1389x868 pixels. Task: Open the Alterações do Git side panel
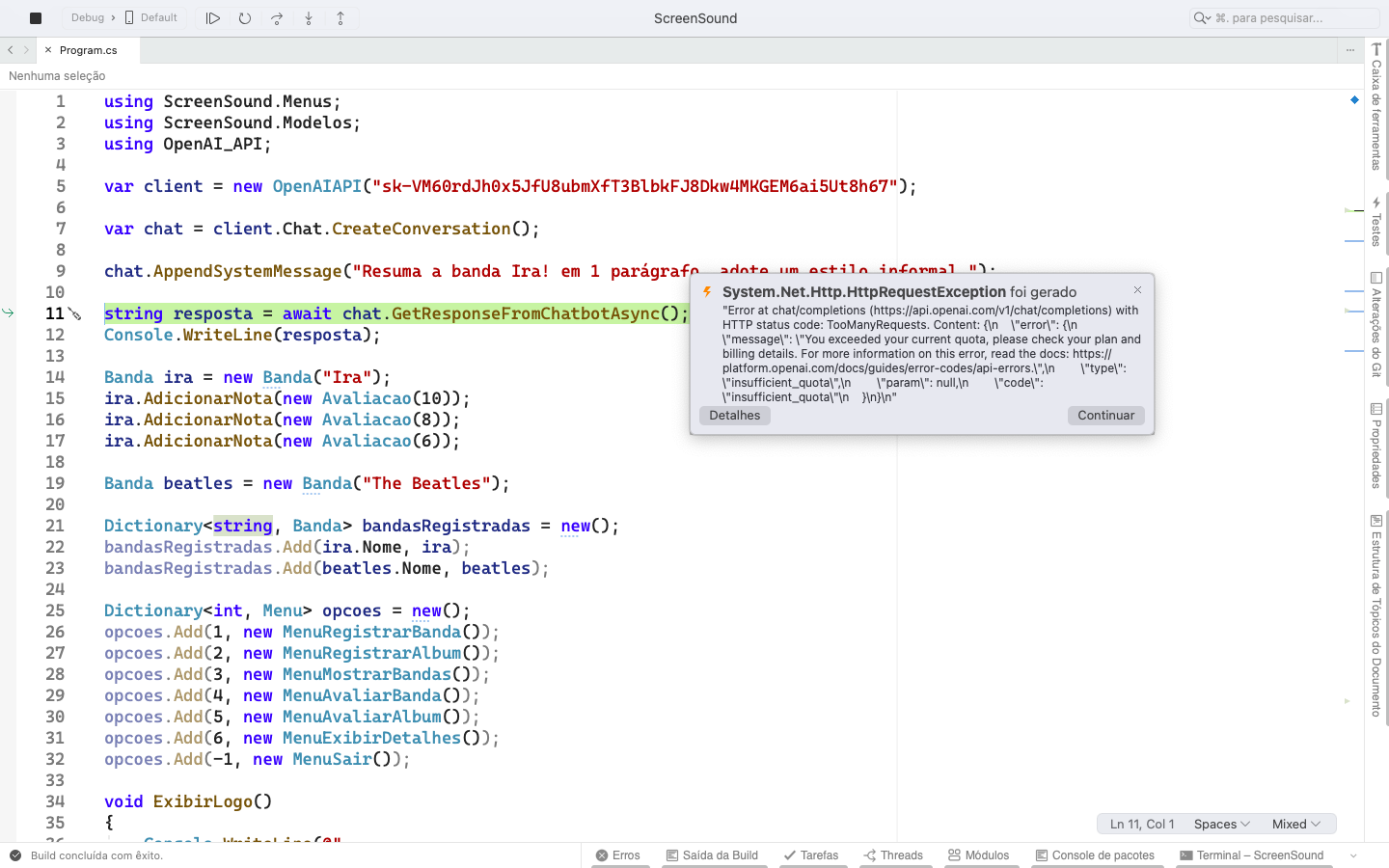1376,324
